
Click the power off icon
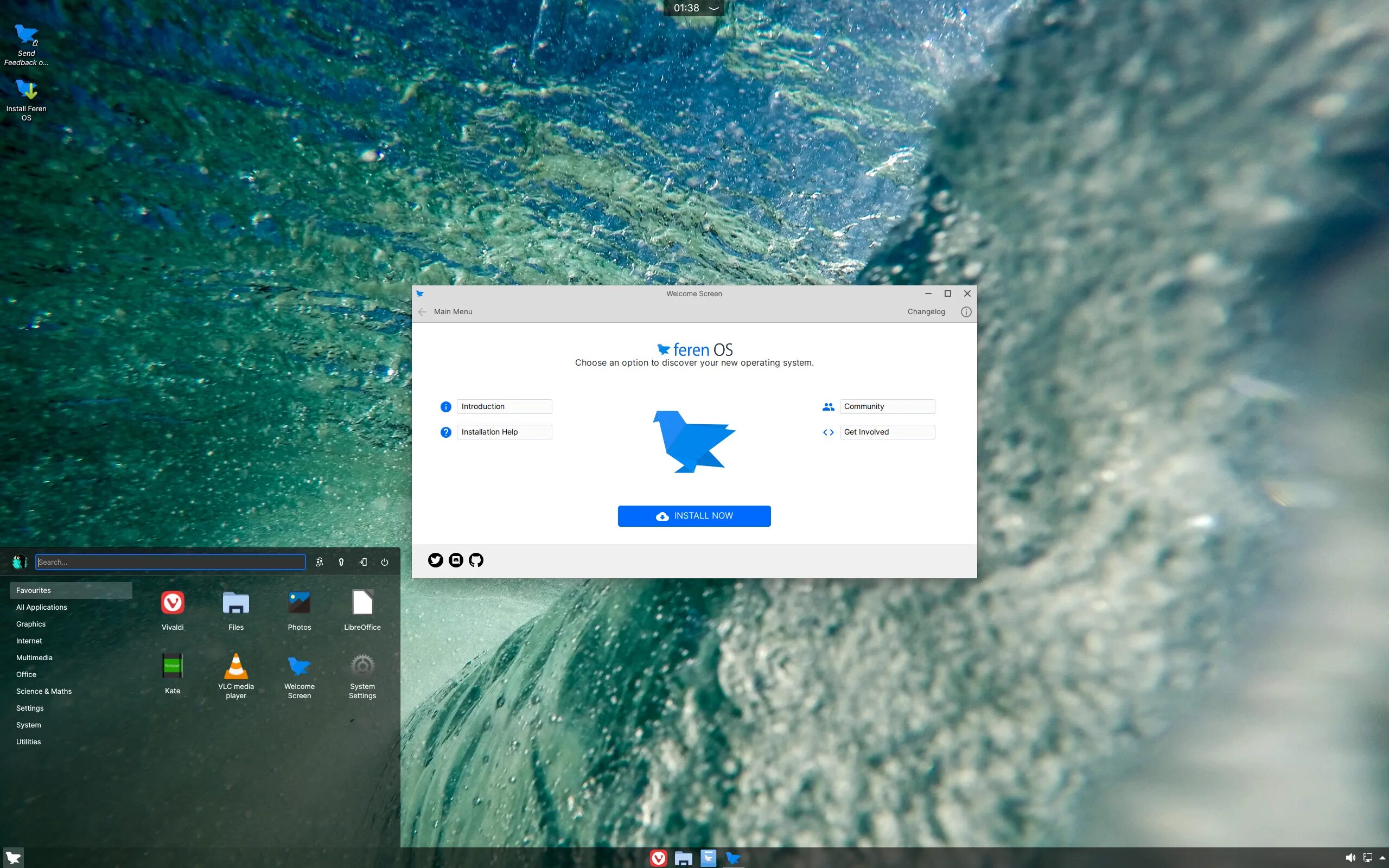click(385, 562)
